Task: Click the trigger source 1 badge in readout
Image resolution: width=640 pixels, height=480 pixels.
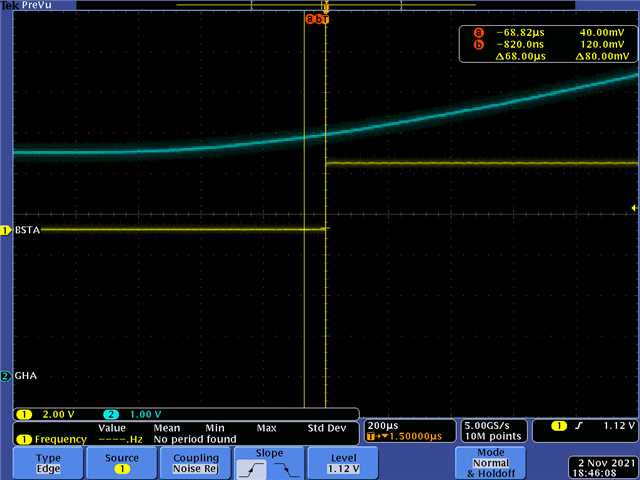Action: click(559, 426)
